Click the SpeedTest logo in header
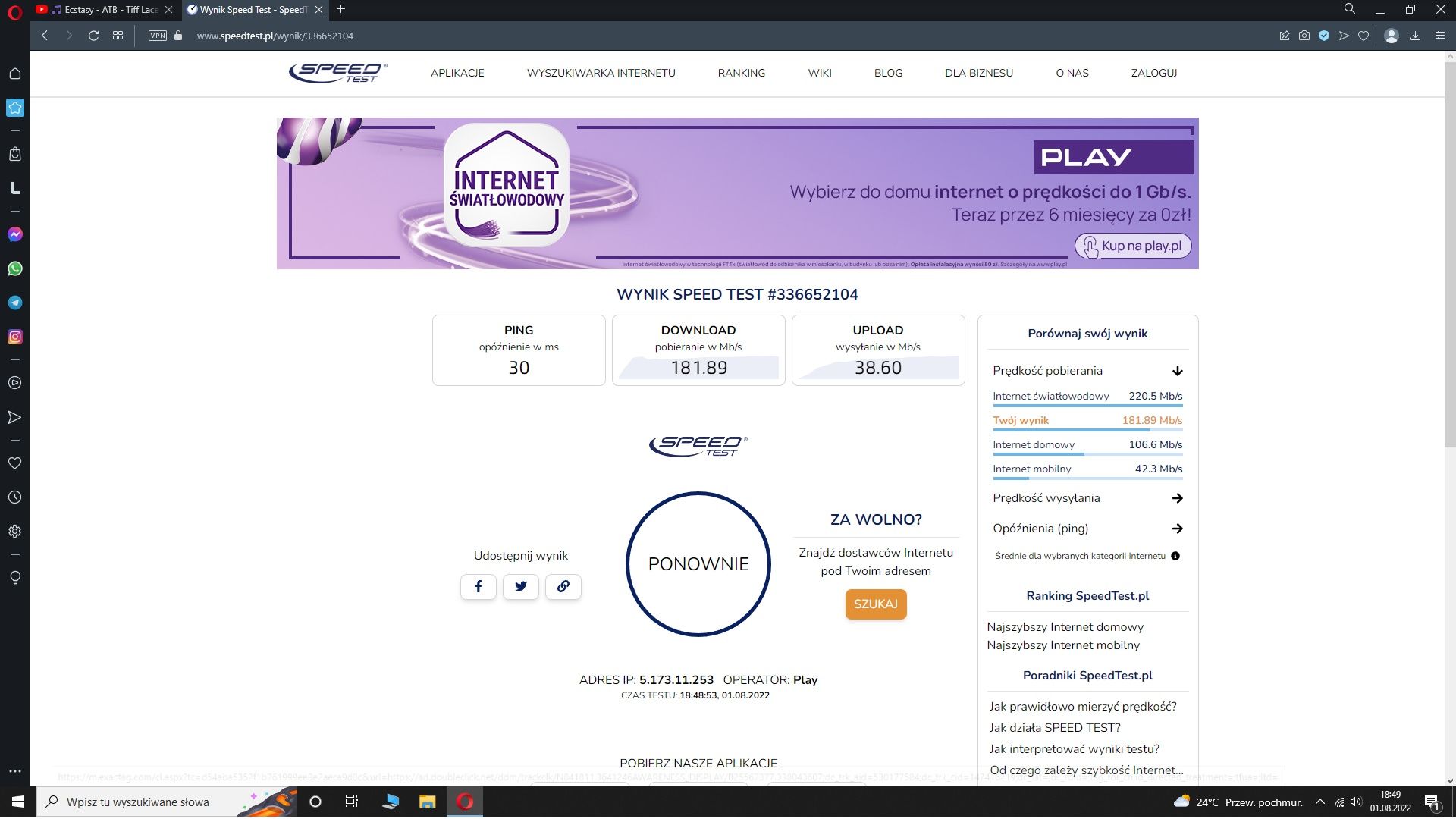1456x819 pixels. click(338, 73)
